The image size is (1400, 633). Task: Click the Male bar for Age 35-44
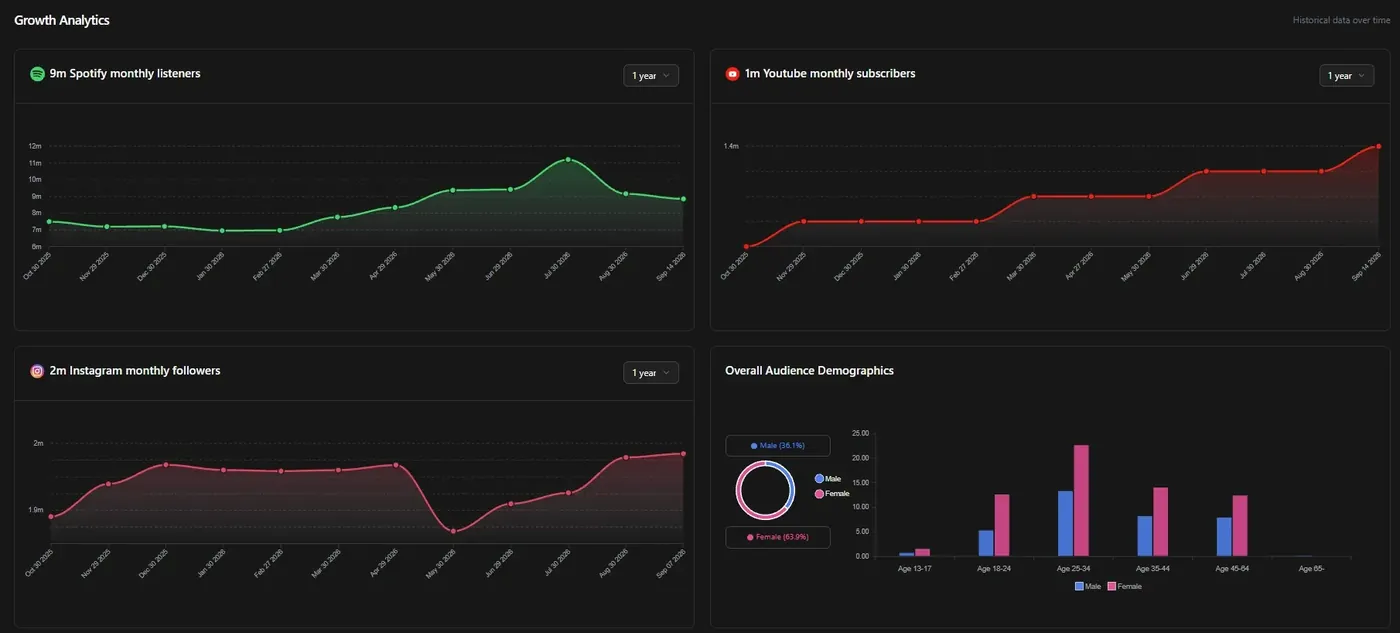1145,537
